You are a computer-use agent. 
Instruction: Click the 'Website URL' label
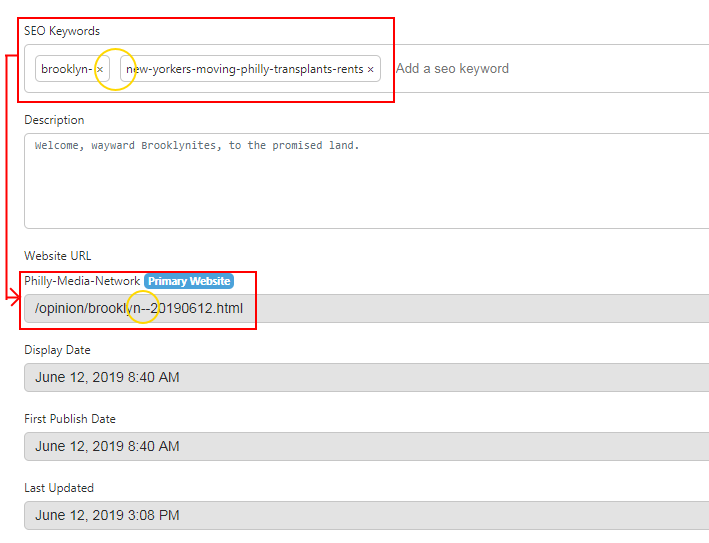pyautogui.click(x=58, y=256)
